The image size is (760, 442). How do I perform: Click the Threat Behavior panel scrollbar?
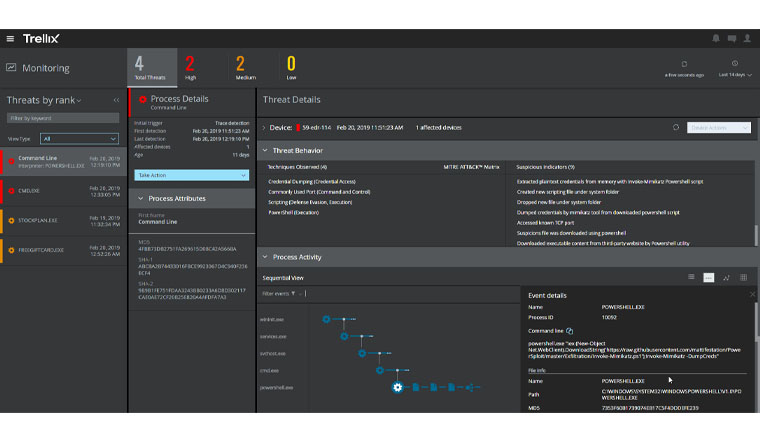(756, 236)
